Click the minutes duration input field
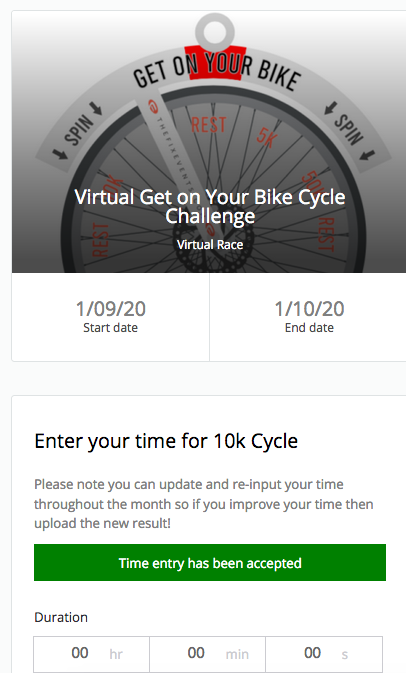406x673 pixels. [x=207, y=654]
